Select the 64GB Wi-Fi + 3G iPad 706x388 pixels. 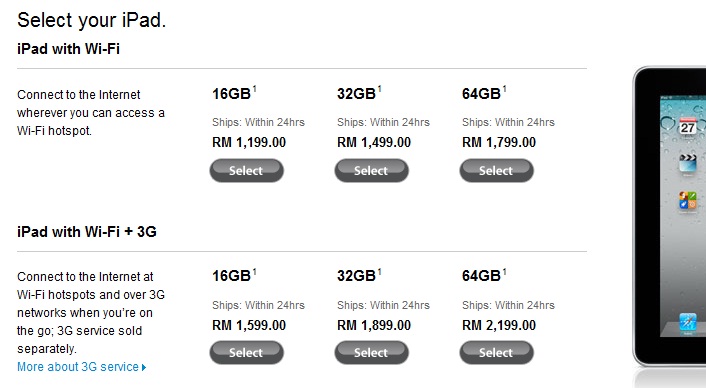(x=496, y=352)
